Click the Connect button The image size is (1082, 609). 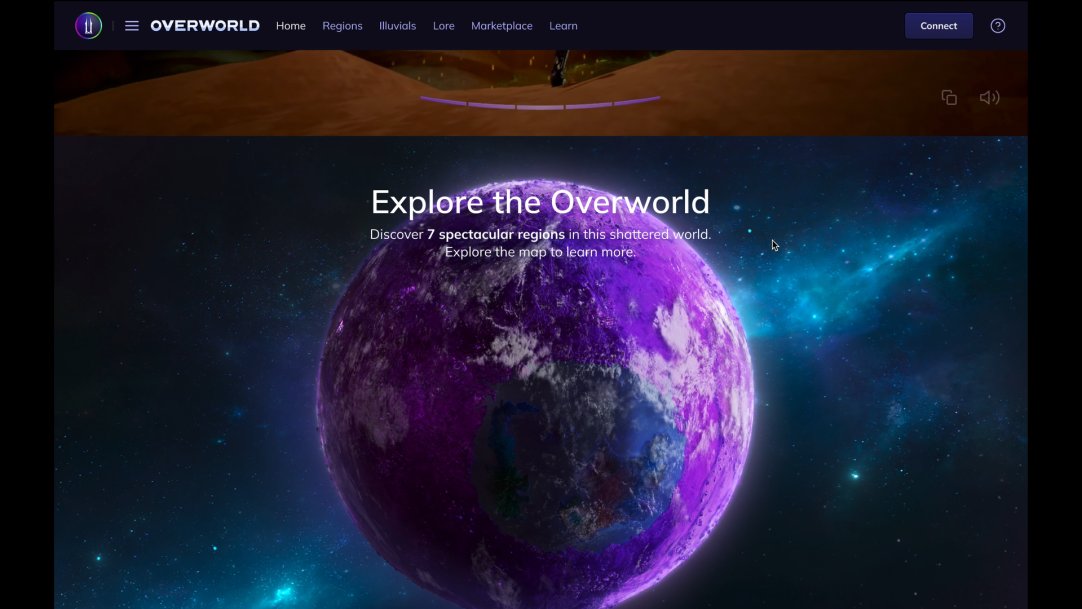pos(938,26)
